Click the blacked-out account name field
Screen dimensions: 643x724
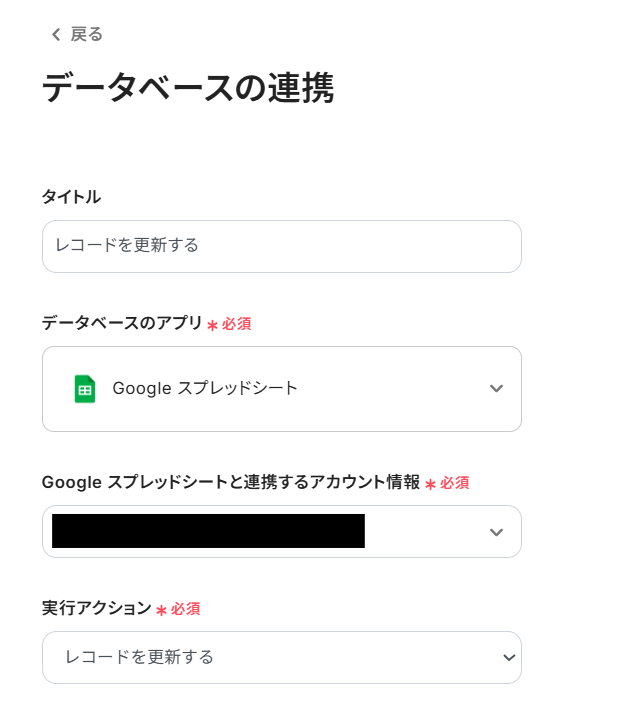208,531
